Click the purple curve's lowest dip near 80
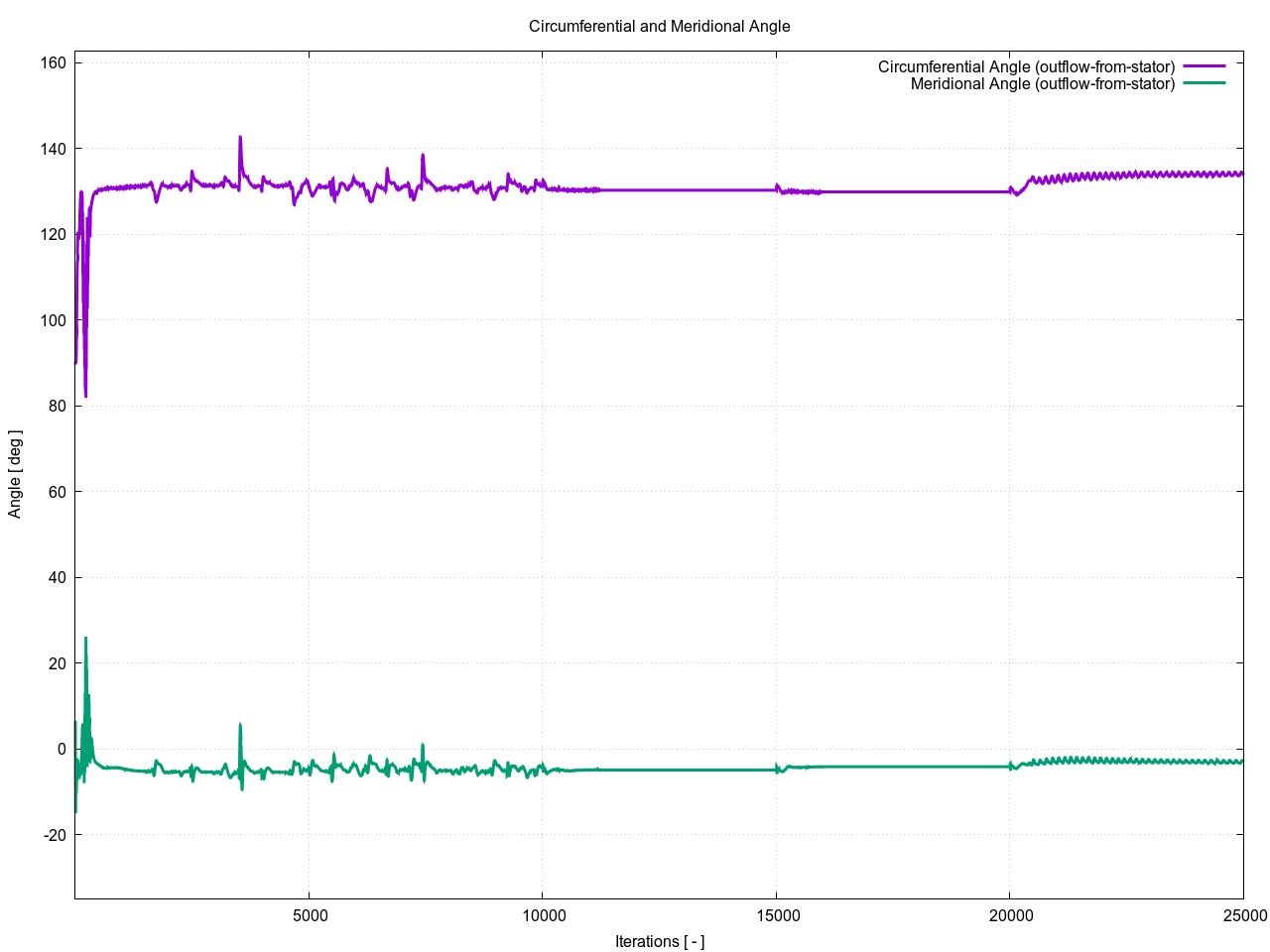Image resolution: width=1270 pixels, height=952 pixels. coord(85,396)
